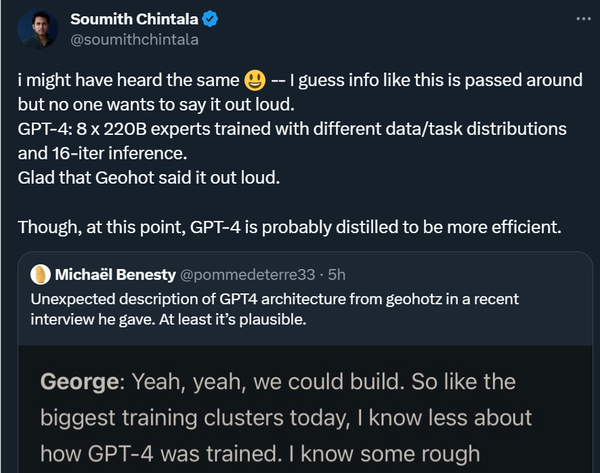Click the Soumith Chintala display name
600x473 pixels.
[134, 19]
